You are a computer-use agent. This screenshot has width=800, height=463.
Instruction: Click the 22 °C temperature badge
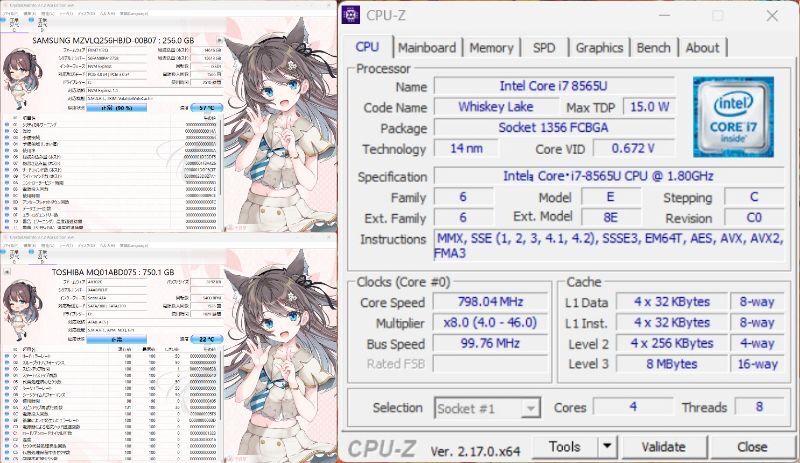pyautogui.click(x=207, y=339)
